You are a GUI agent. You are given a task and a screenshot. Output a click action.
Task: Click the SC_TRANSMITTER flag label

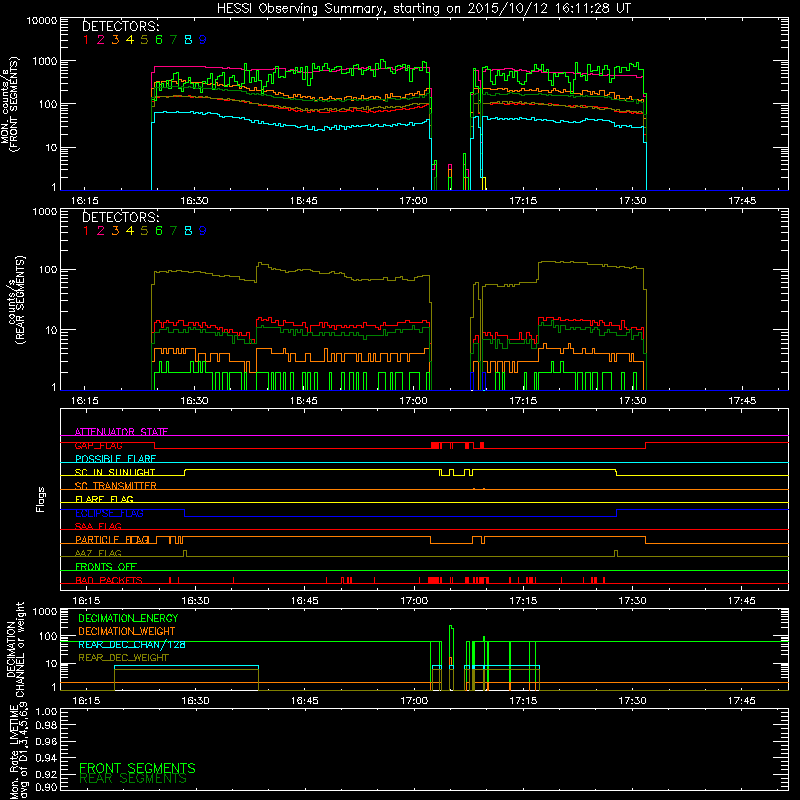pyautogui.click(x=116, y=486)
